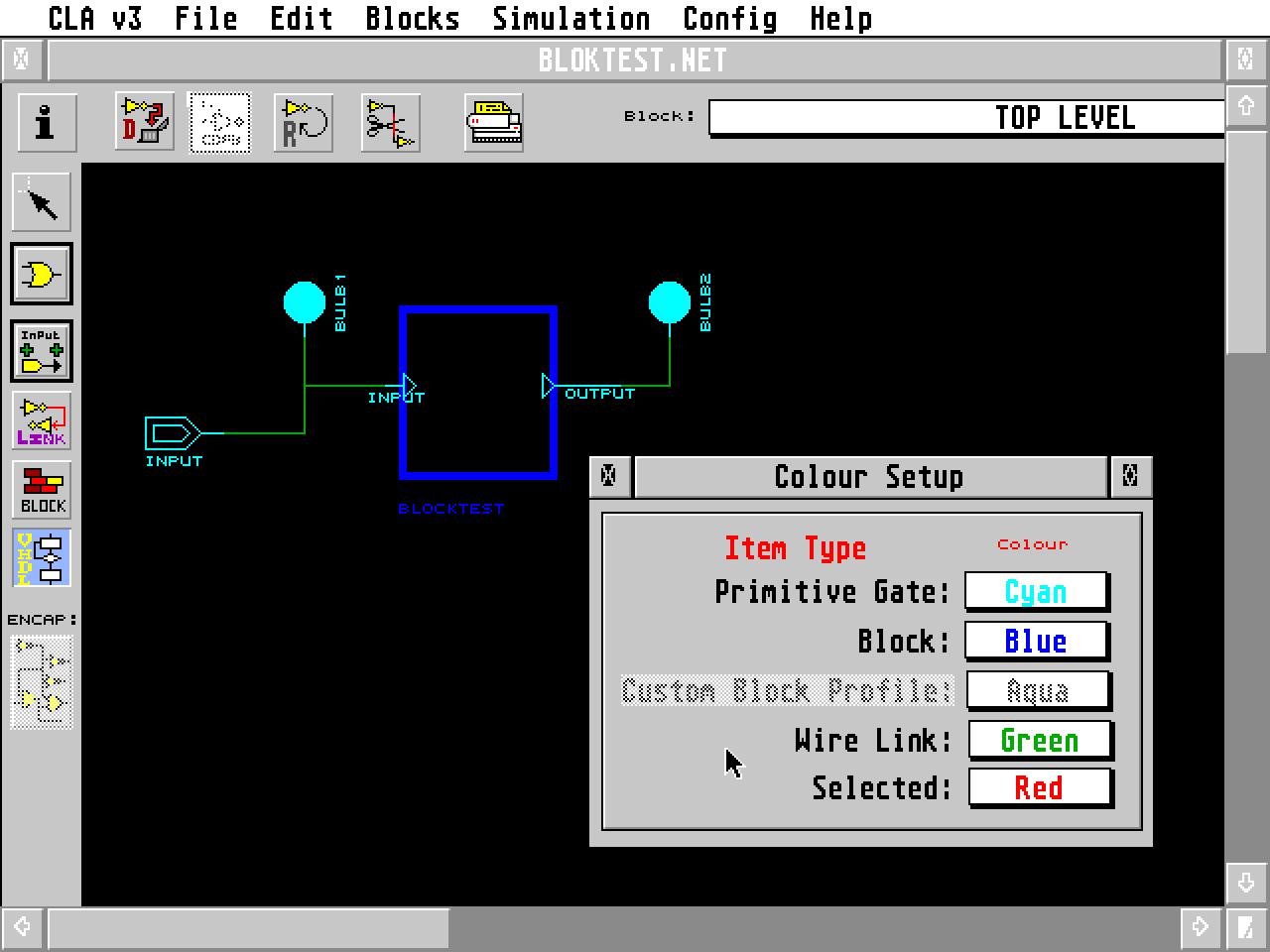This screenshot has height=952, width=1270.
Task: Click the ENCAP encapsulation icon
Action: pyautogui.click(x=42, y=680)
